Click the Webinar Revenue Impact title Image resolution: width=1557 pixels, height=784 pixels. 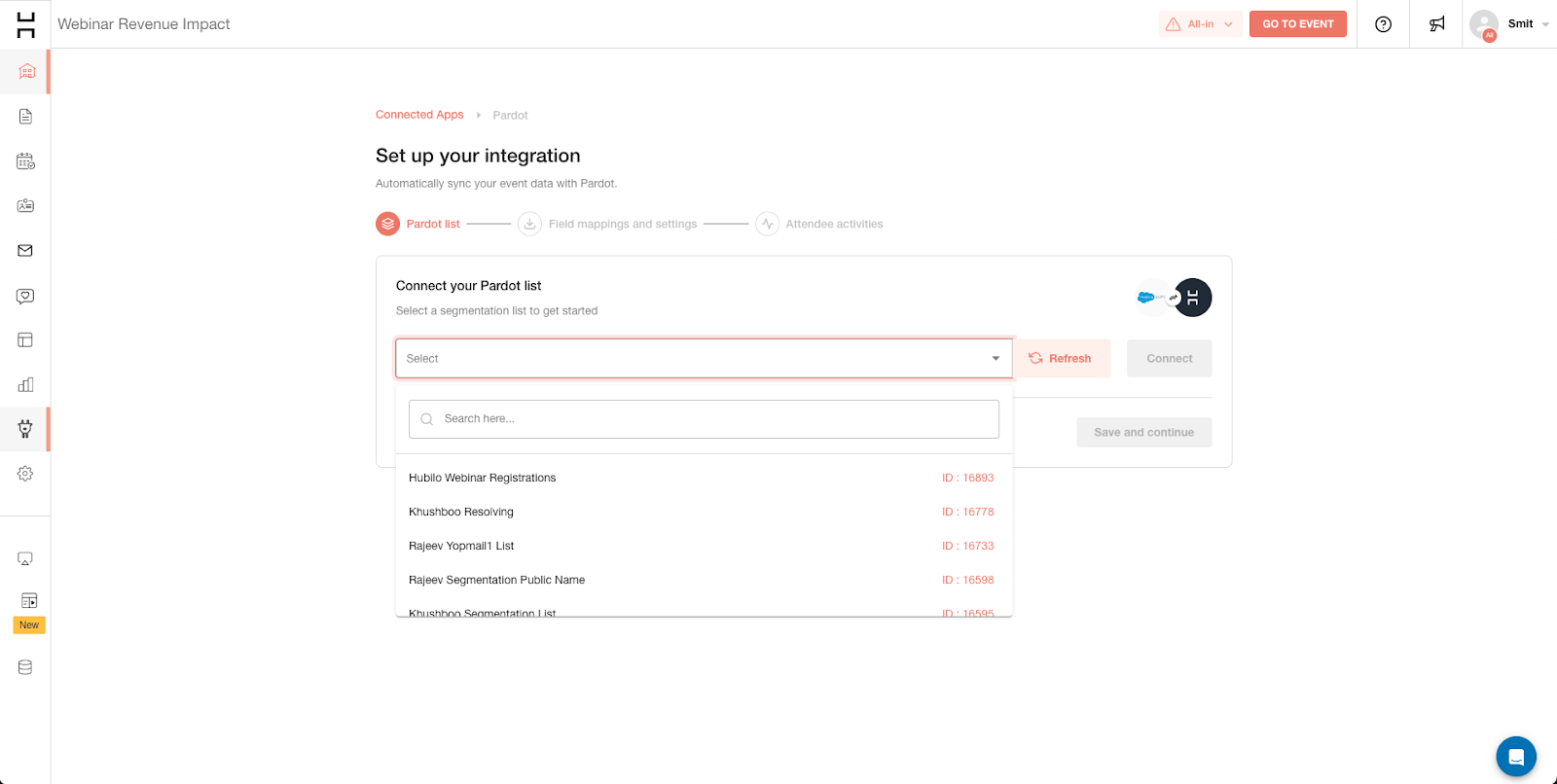pos(144,24)
